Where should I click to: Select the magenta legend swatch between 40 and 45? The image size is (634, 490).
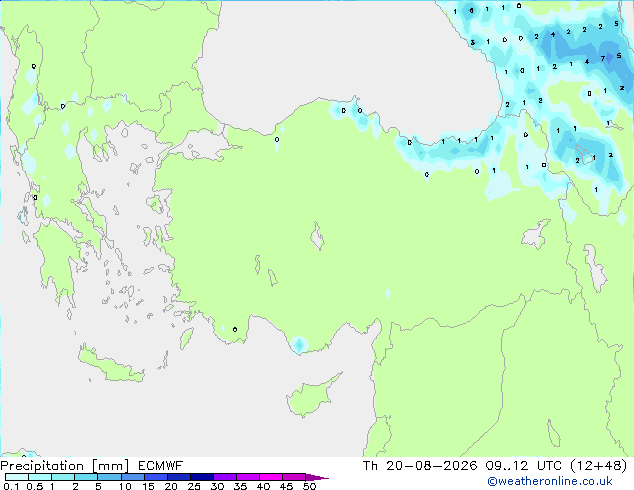(x=271, y=477)
